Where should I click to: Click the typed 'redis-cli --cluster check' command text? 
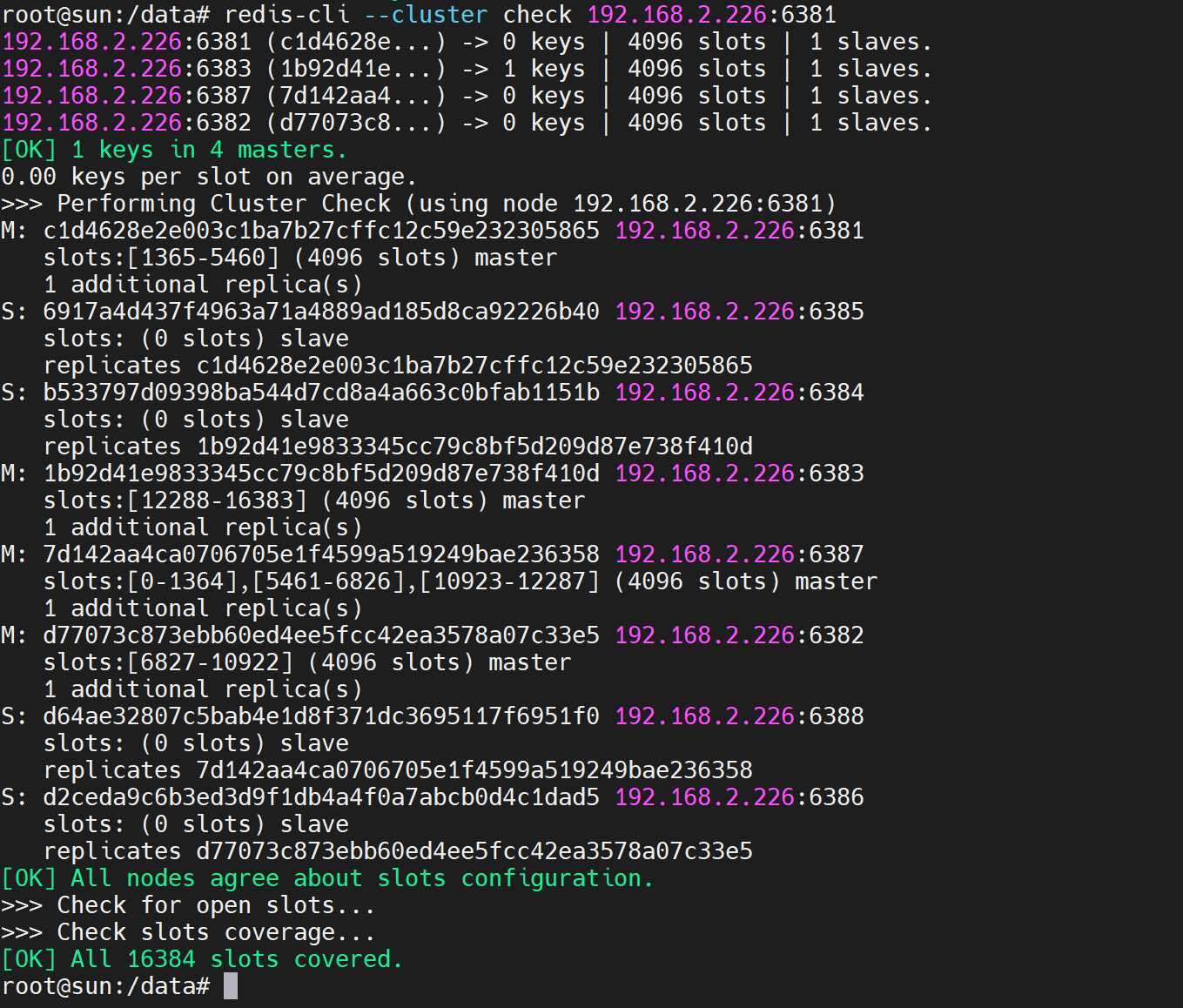[x=399, y=15]
